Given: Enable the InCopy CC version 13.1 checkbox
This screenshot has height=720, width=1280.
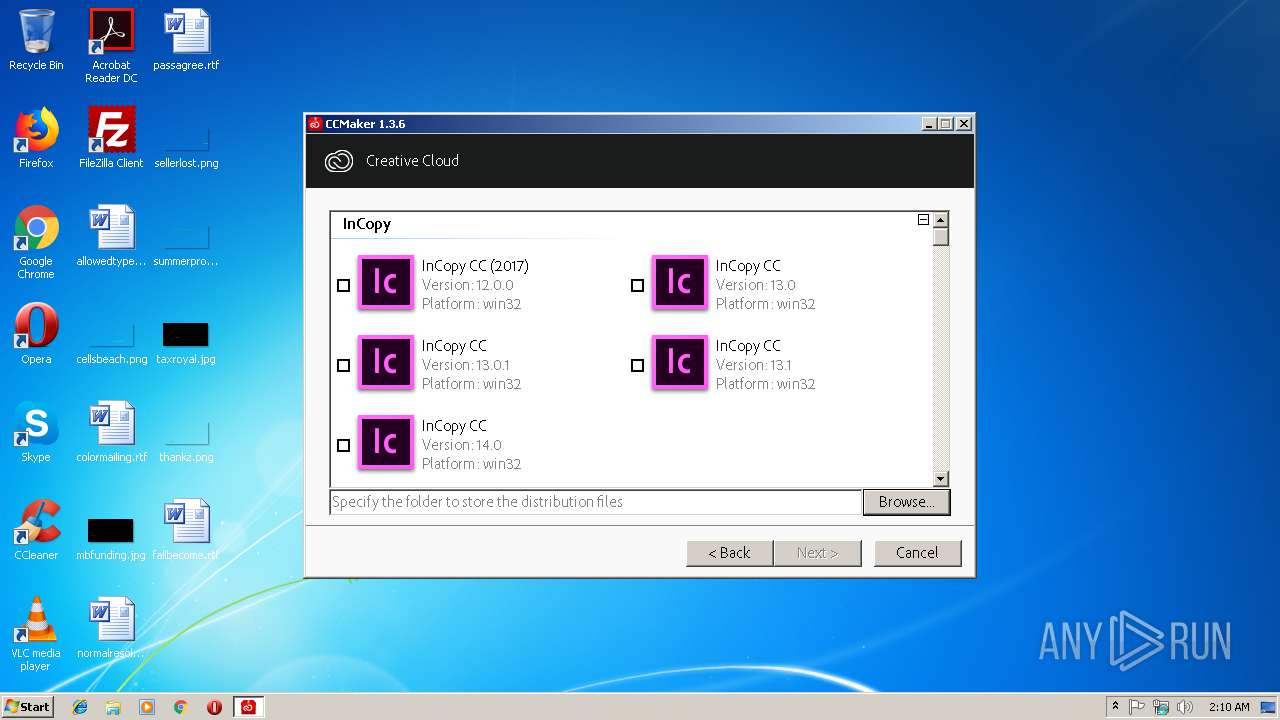Looking at the screenshot, I should (638, 366).
